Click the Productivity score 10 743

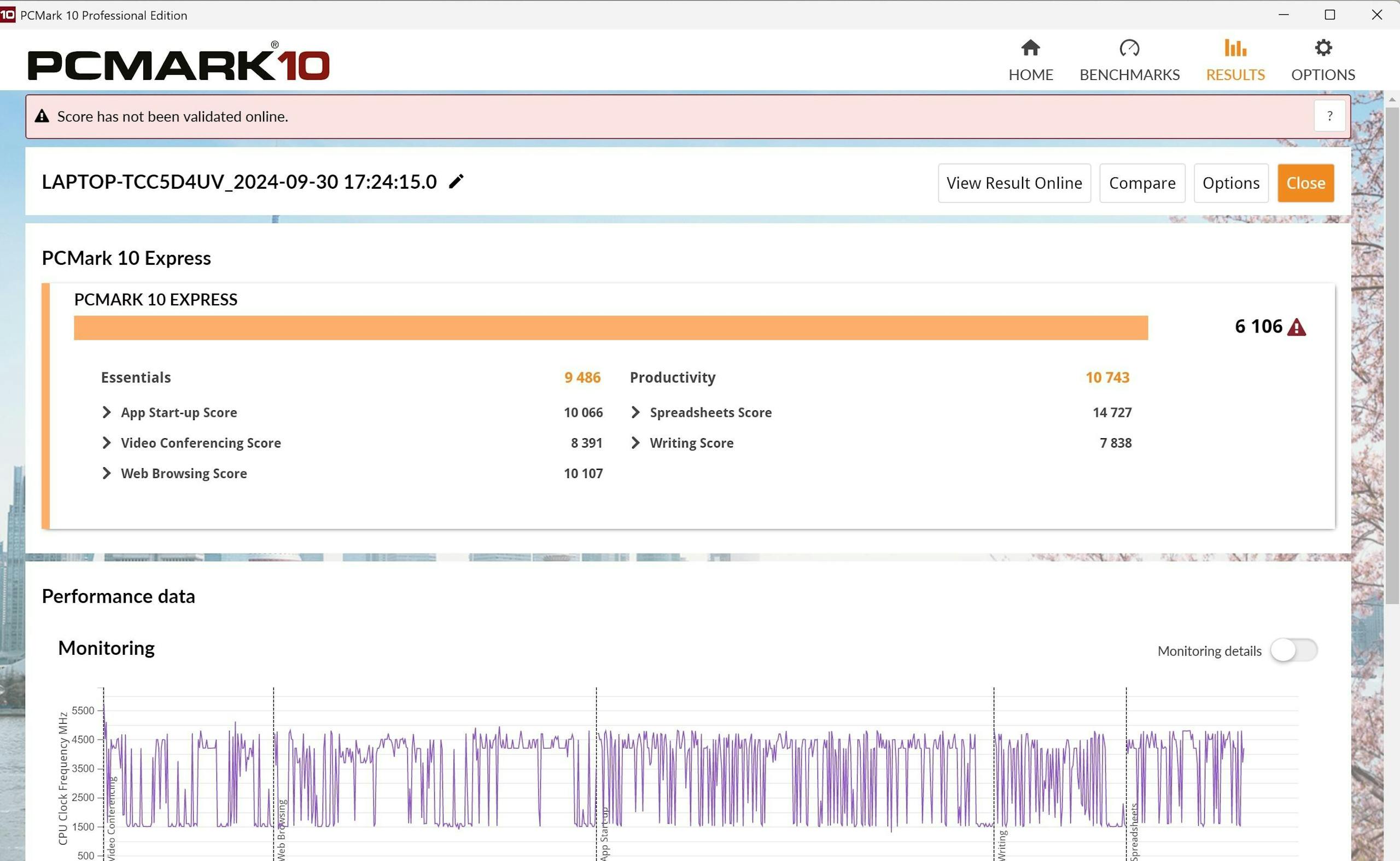(x=1107, y=377)
